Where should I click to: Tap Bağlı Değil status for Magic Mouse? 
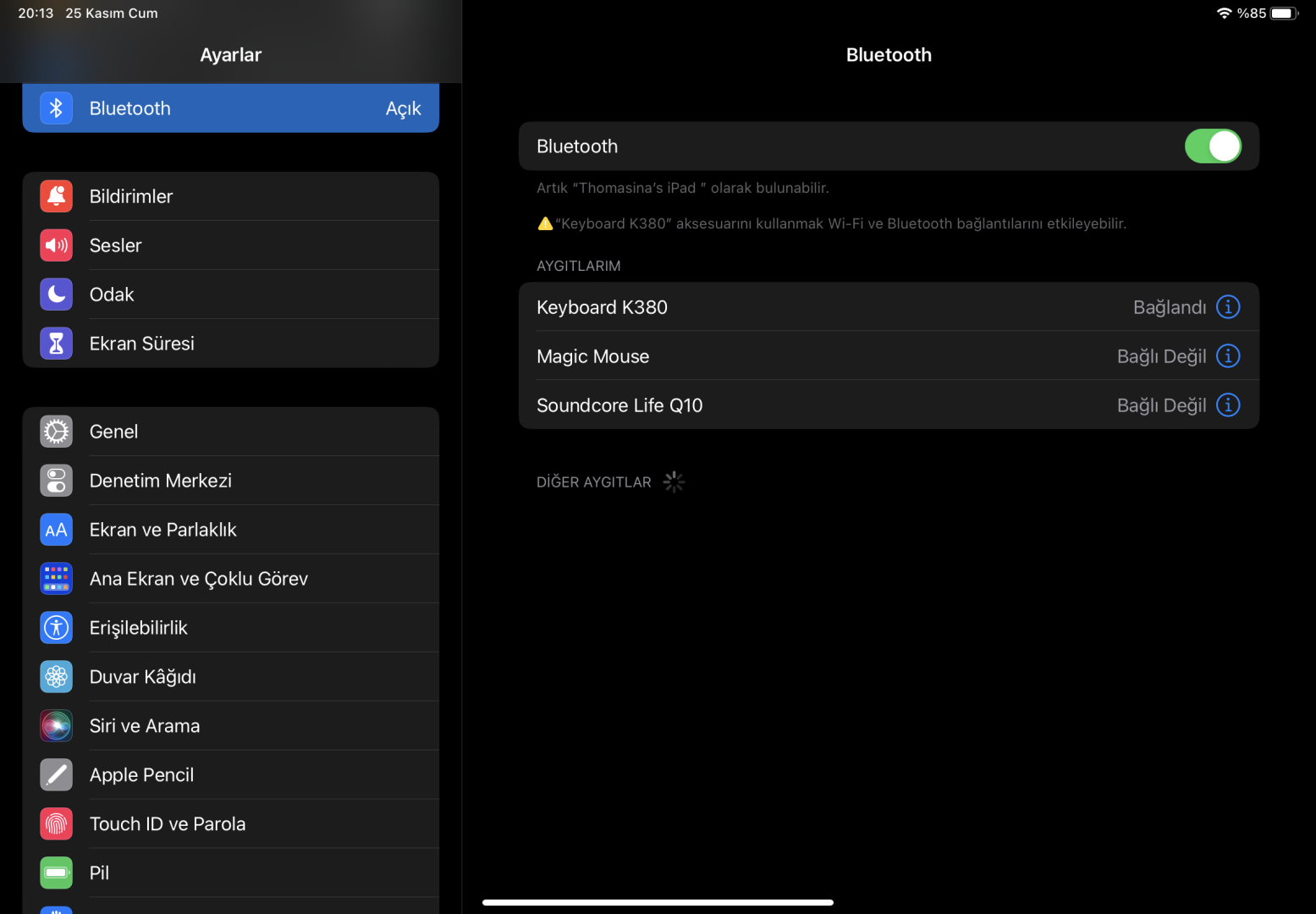pyautogui.click(x=1162, y=356)
